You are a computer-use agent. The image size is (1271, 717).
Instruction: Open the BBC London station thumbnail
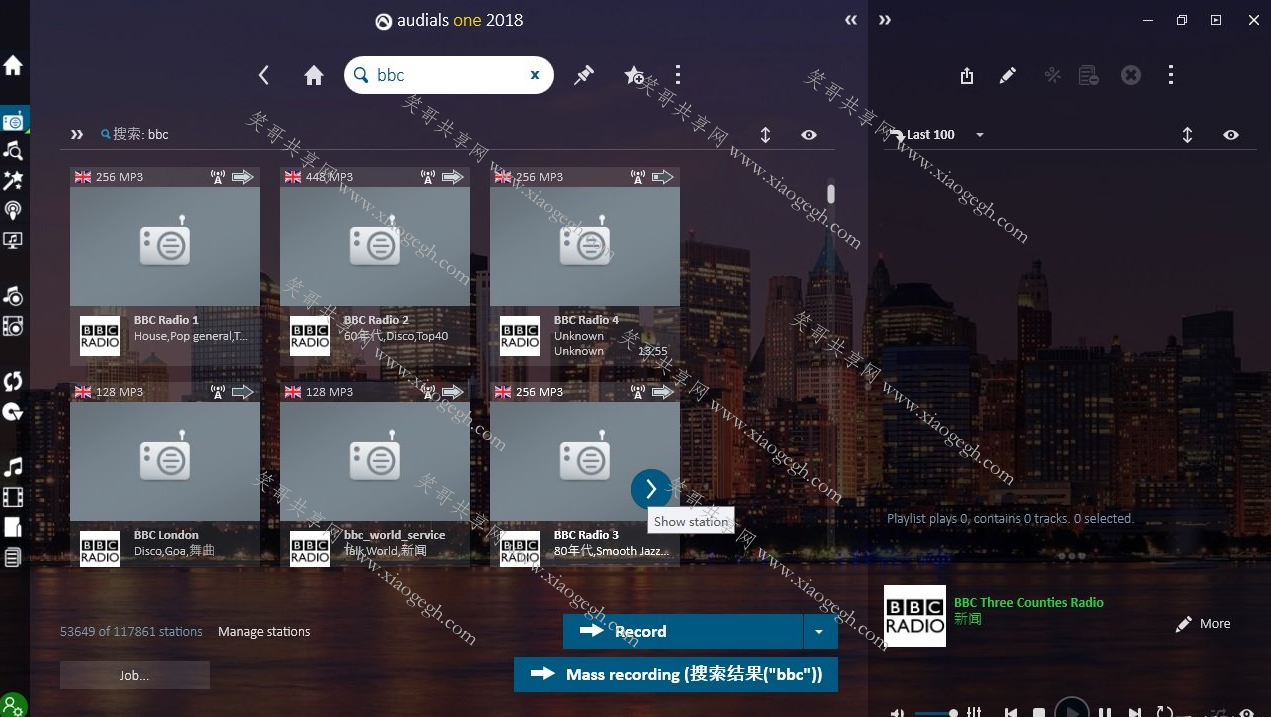pos(165,461)
